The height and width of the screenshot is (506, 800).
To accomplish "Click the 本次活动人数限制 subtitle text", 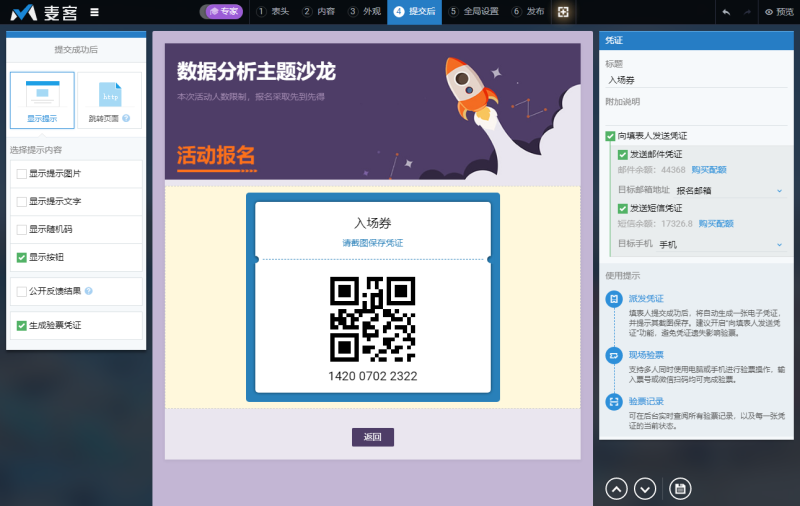I will (251, 97).
